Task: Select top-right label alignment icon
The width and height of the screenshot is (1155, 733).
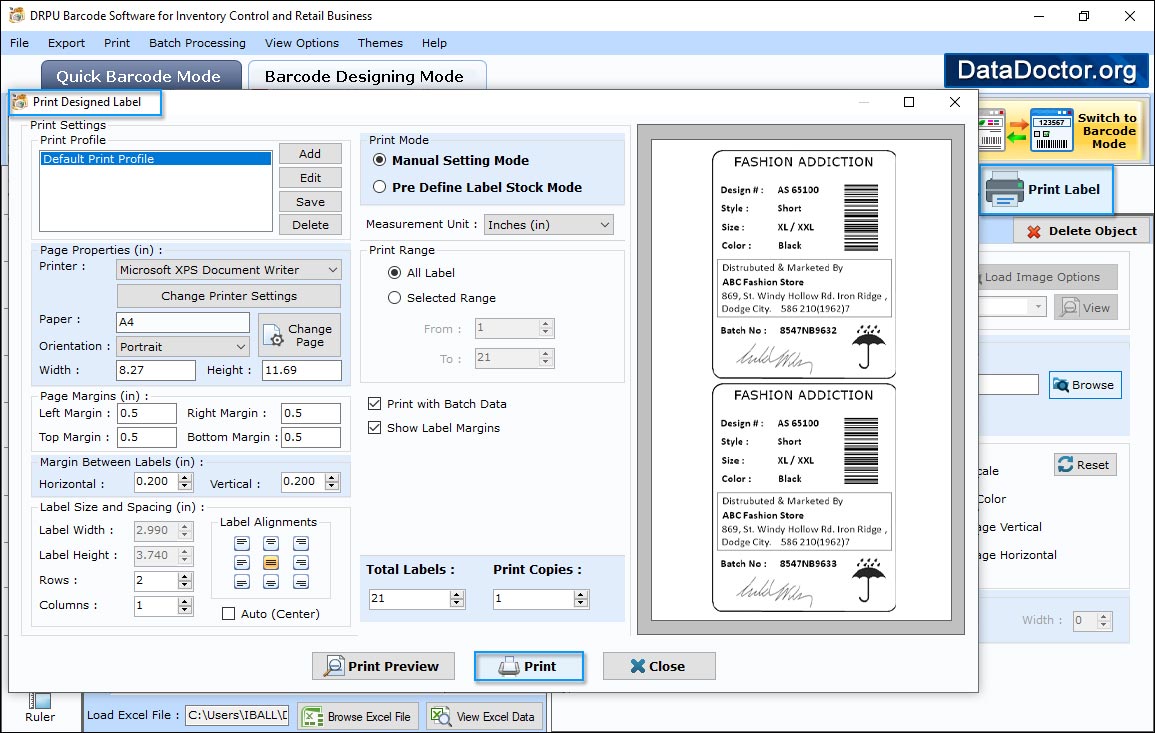Action: click(x=301, y=544)
